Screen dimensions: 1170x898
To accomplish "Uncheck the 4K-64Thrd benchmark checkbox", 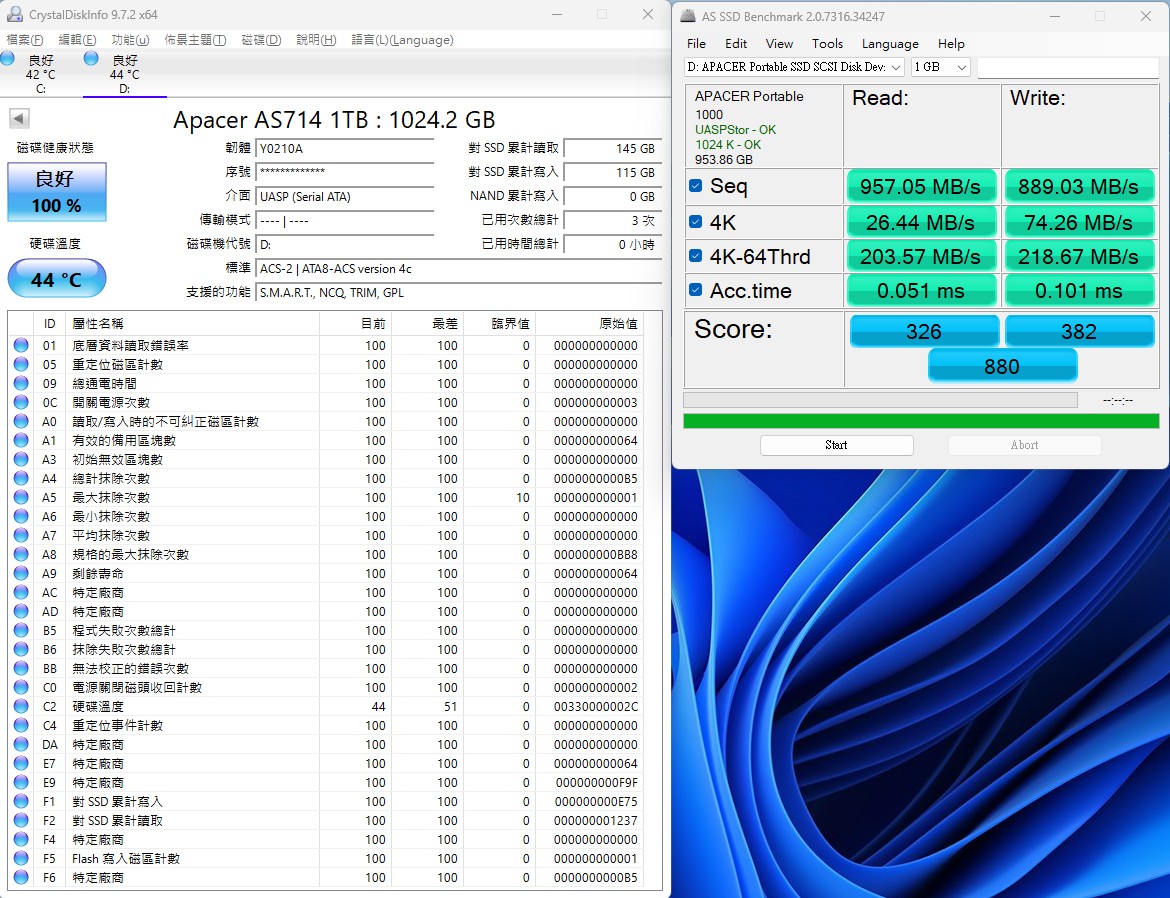I will (695, 255).
